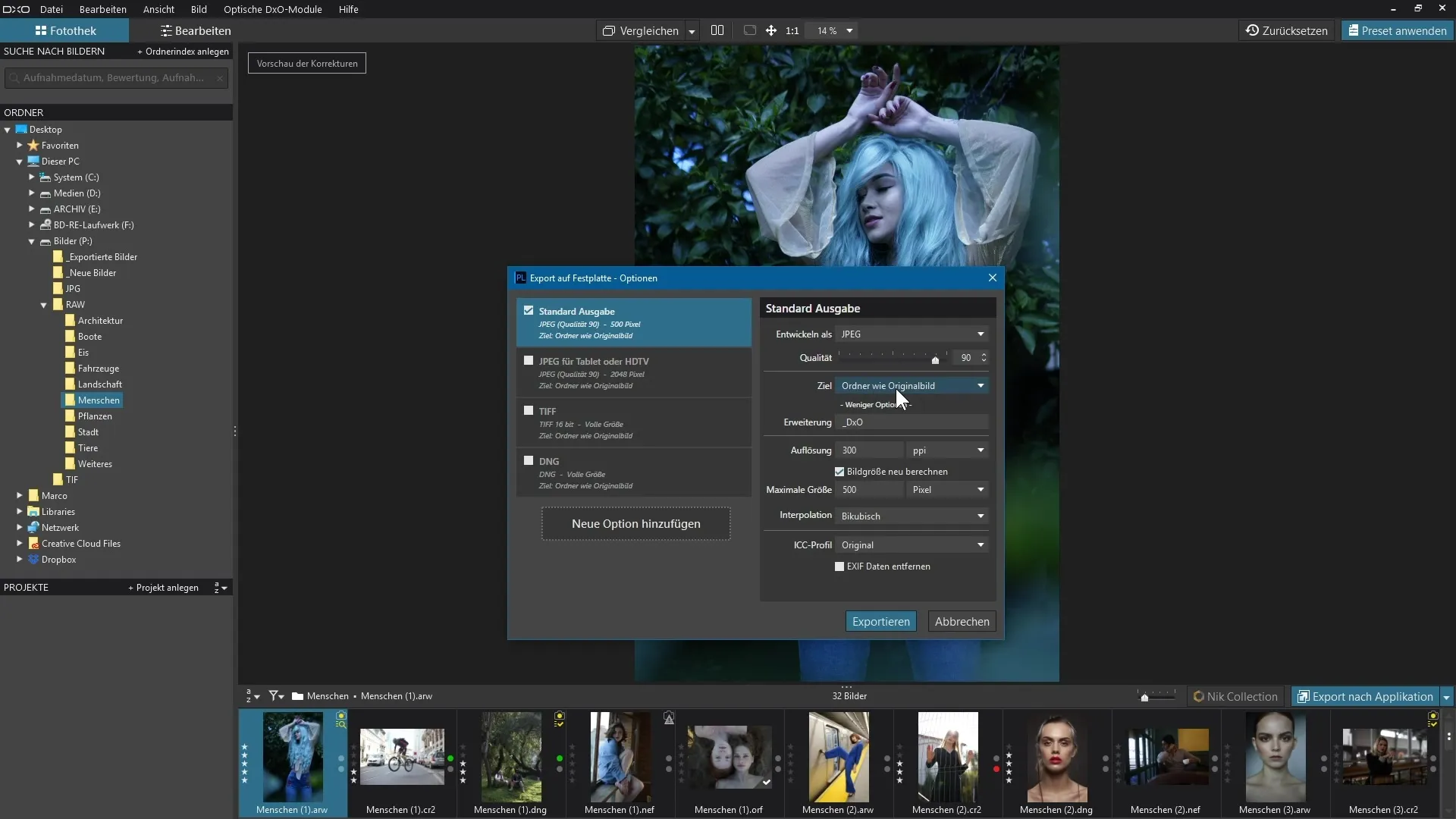Click the Nik Collection icon button
The height and width of the screenshot is (819, 1456).
pos(1235,696)
